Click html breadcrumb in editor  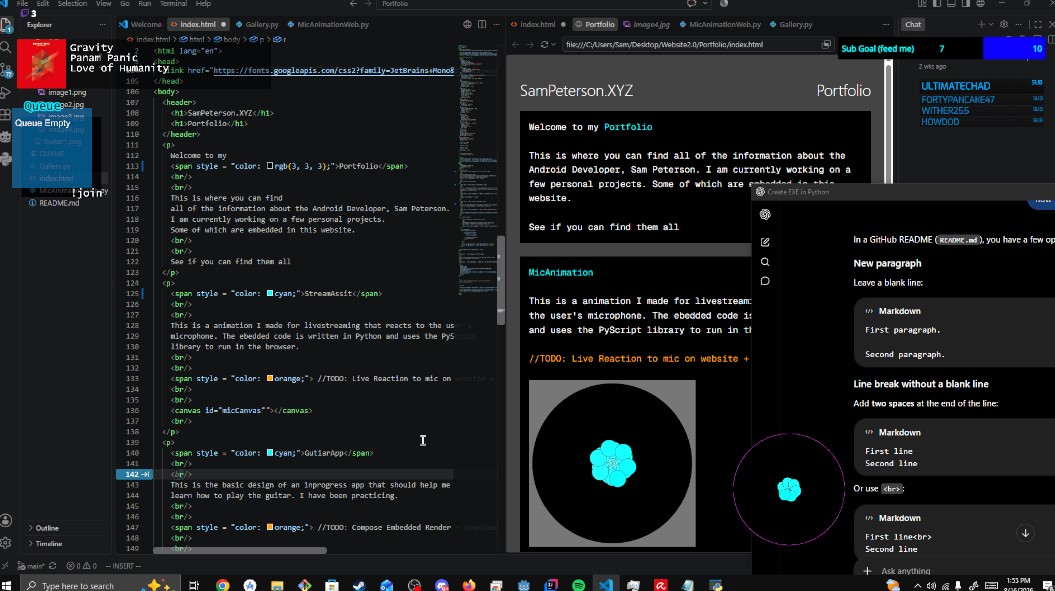(x=192, y=39)
